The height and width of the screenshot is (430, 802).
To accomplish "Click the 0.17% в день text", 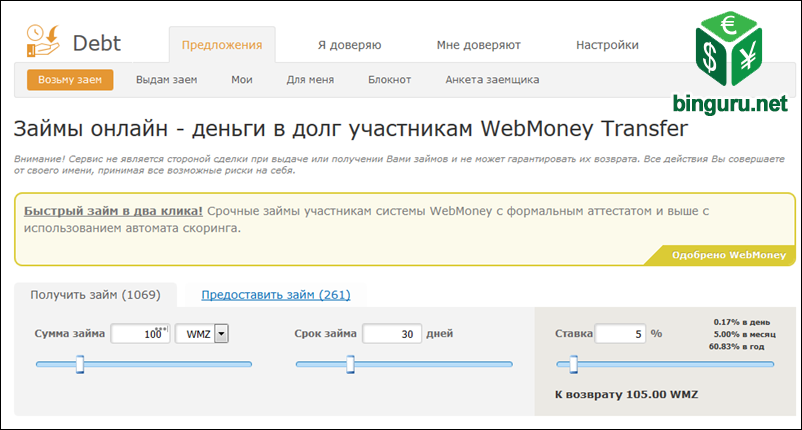I will tap(742, 322).
